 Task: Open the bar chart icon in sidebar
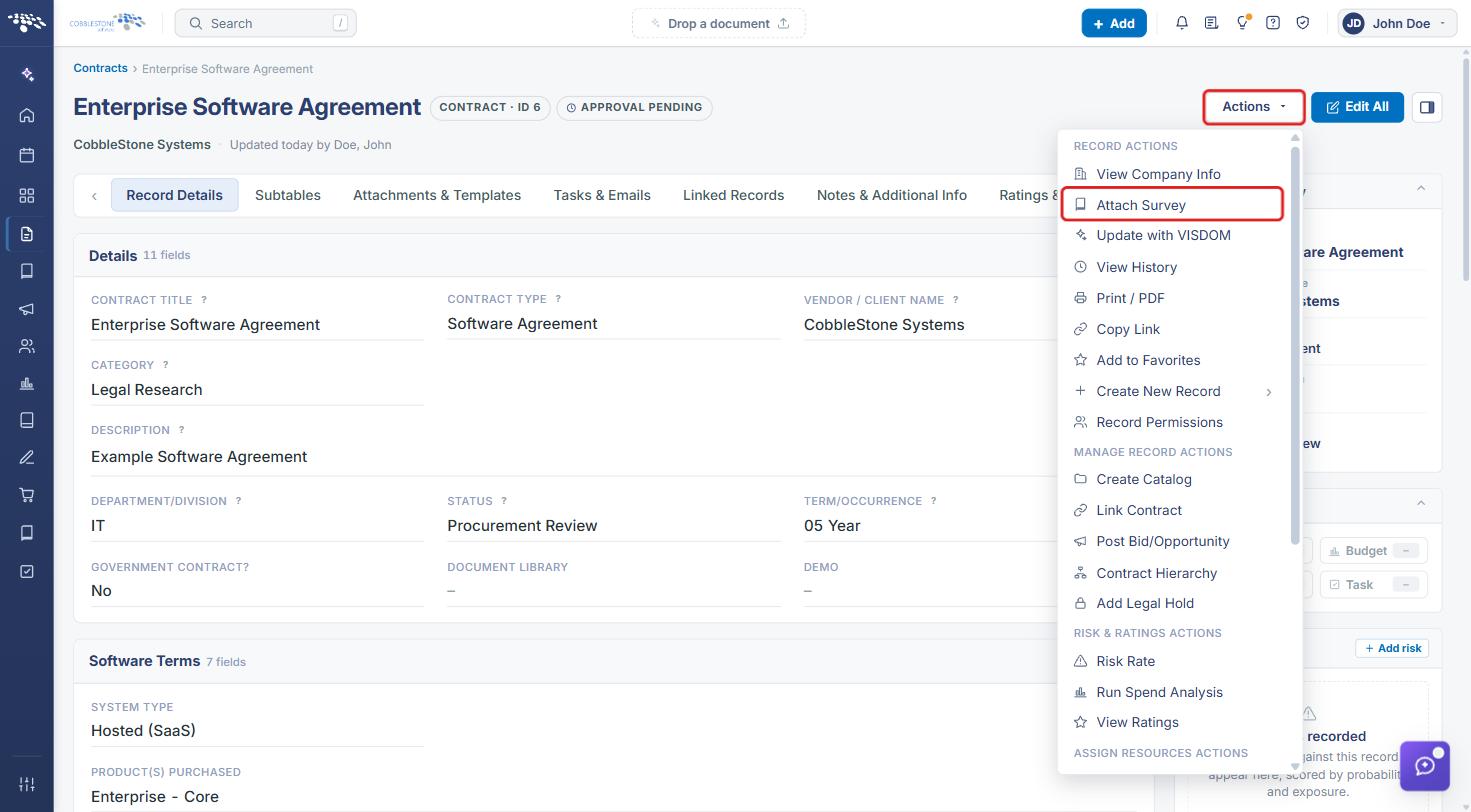coord(27,383)
